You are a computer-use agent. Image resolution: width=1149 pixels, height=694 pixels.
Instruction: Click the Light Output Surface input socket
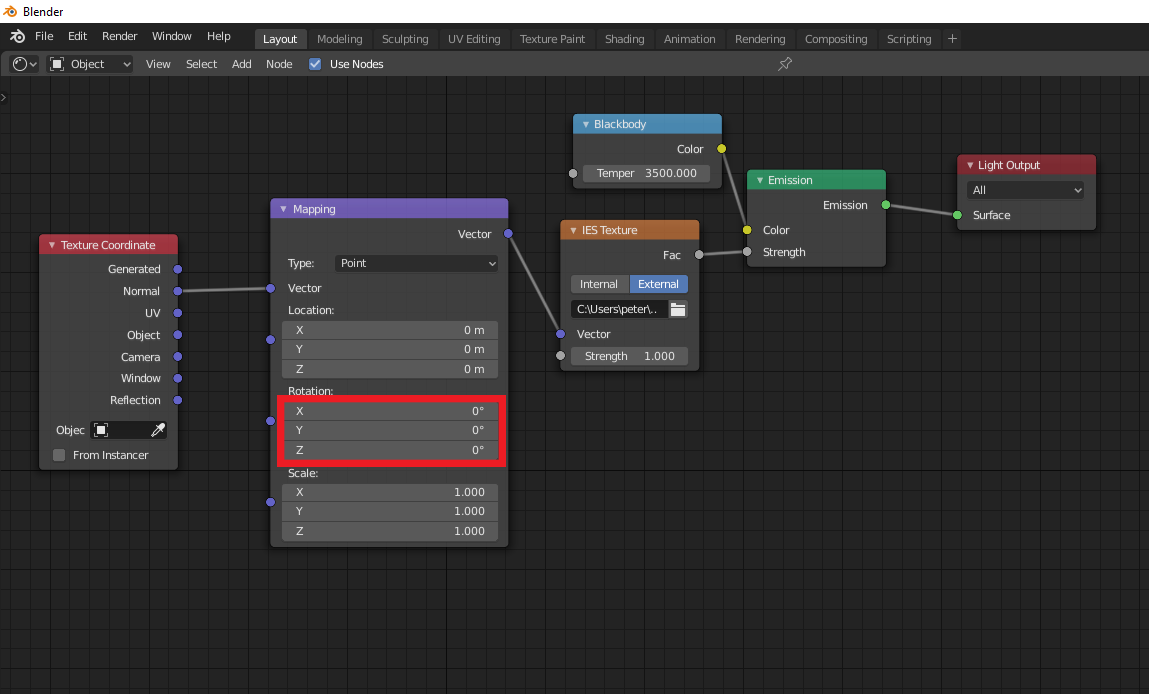tap(957, 215)
